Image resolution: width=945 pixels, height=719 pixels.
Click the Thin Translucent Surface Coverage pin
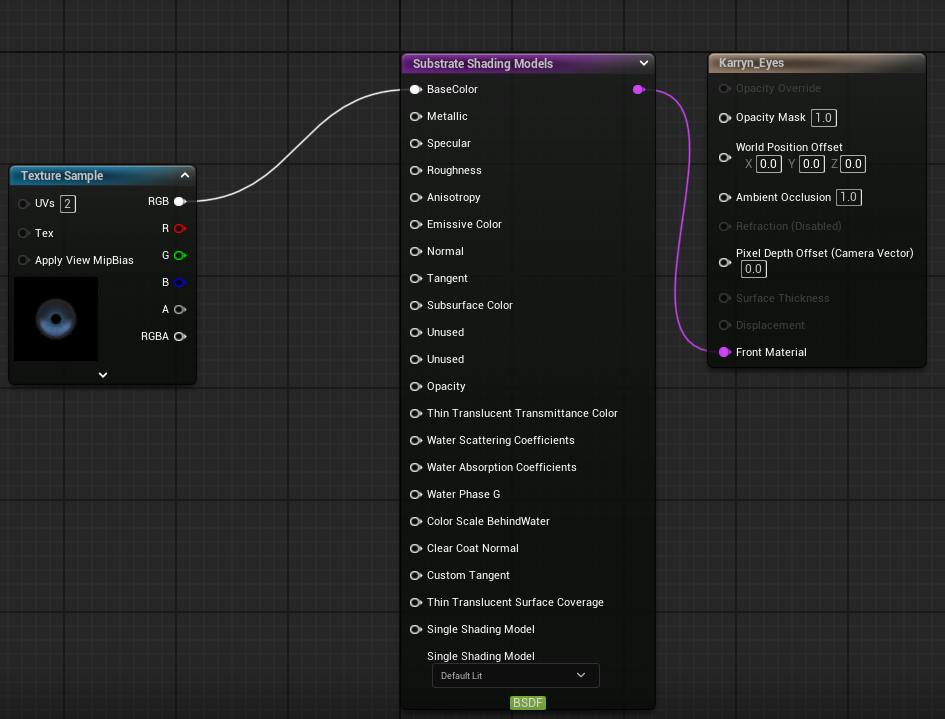tap(415, 603)
